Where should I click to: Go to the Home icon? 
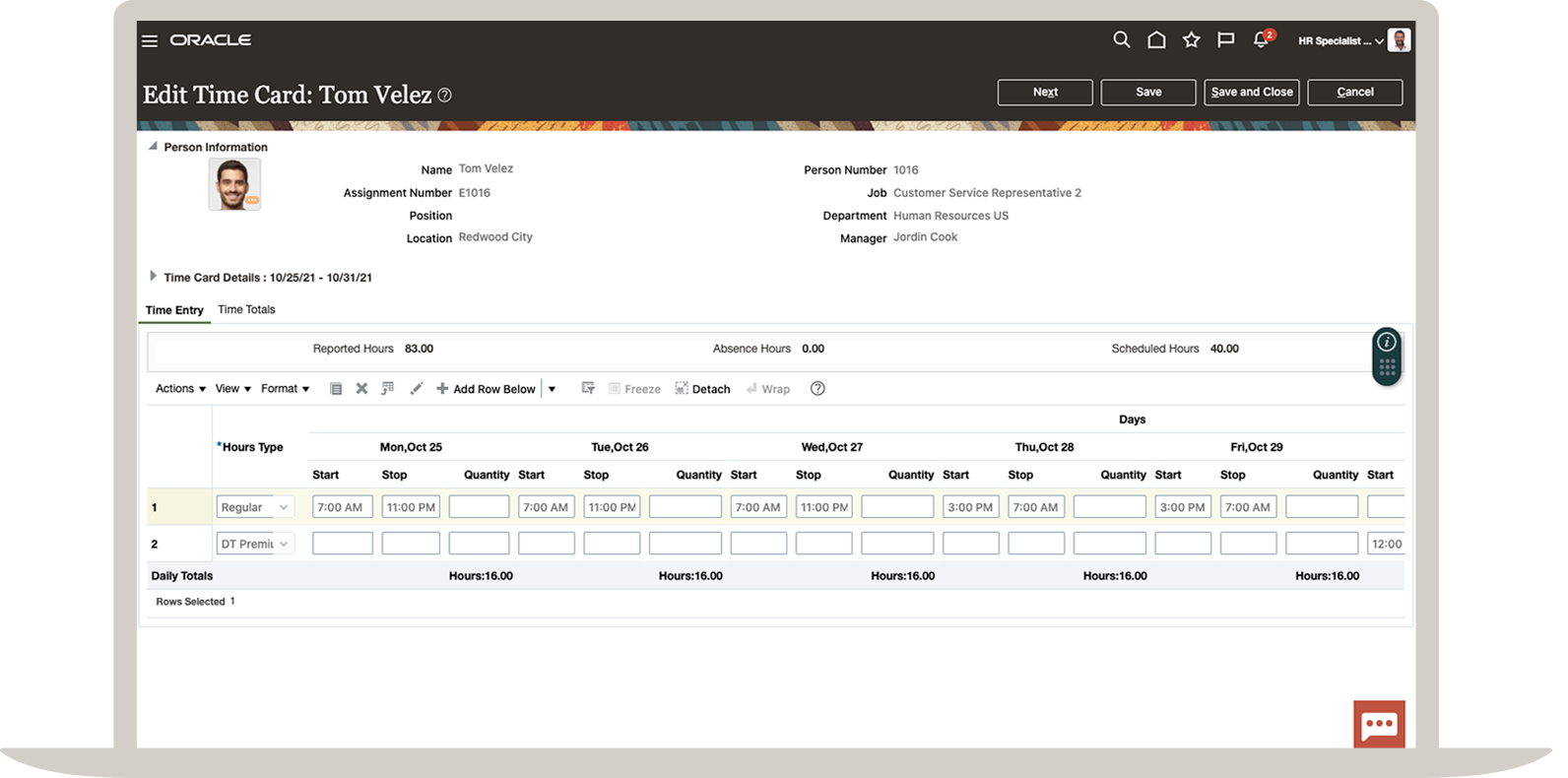click(1156, 39)
